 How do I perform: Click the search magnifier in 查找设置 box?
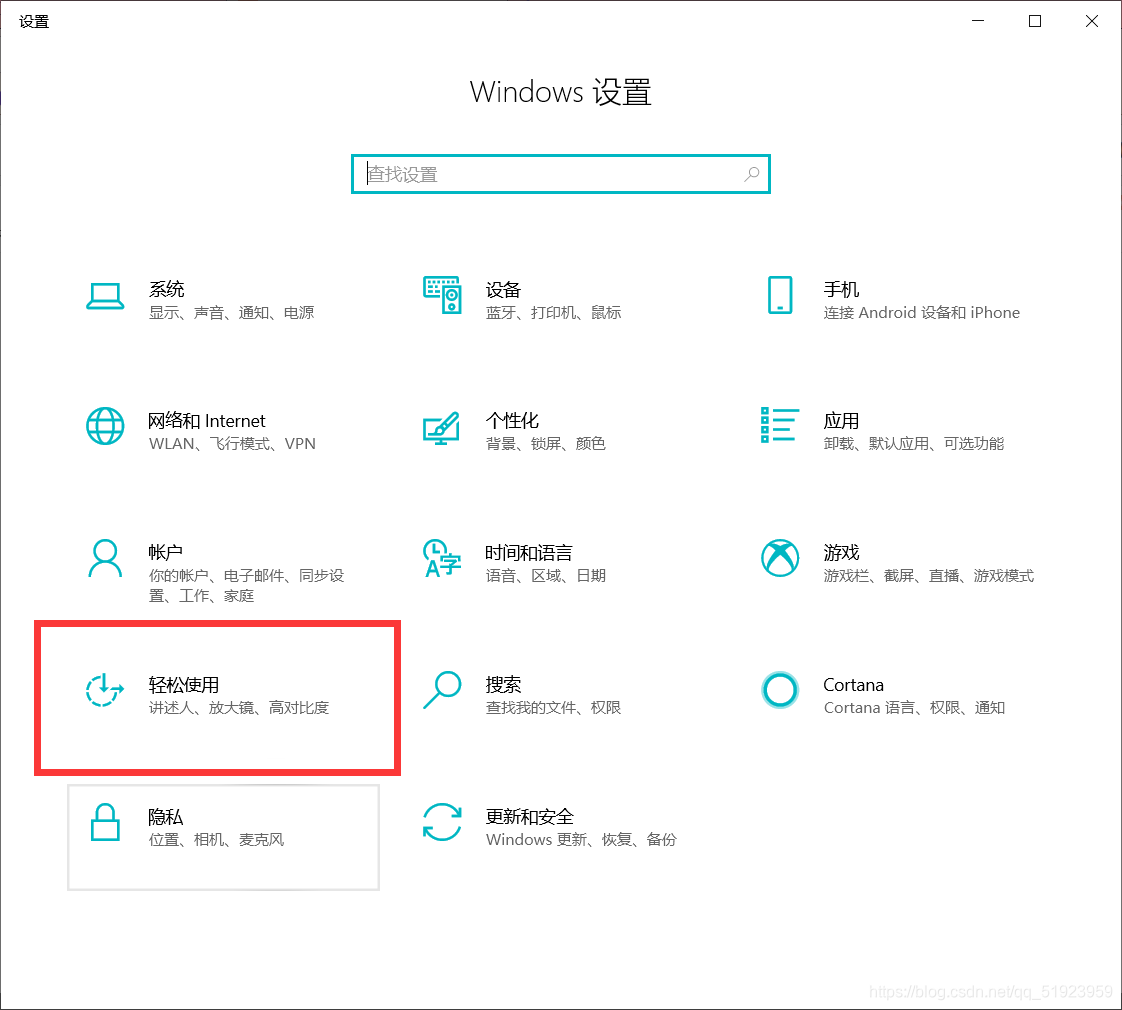(751, 174)
